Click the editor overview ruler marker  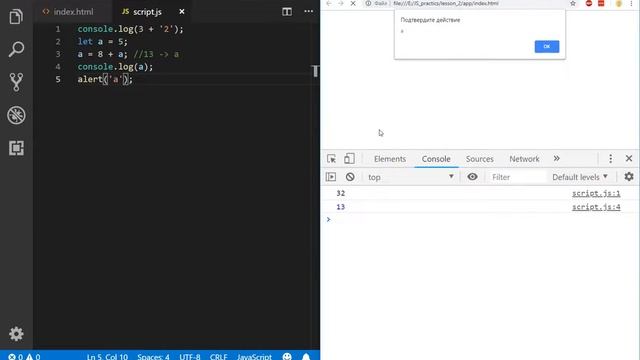click(x=316, y=71)
